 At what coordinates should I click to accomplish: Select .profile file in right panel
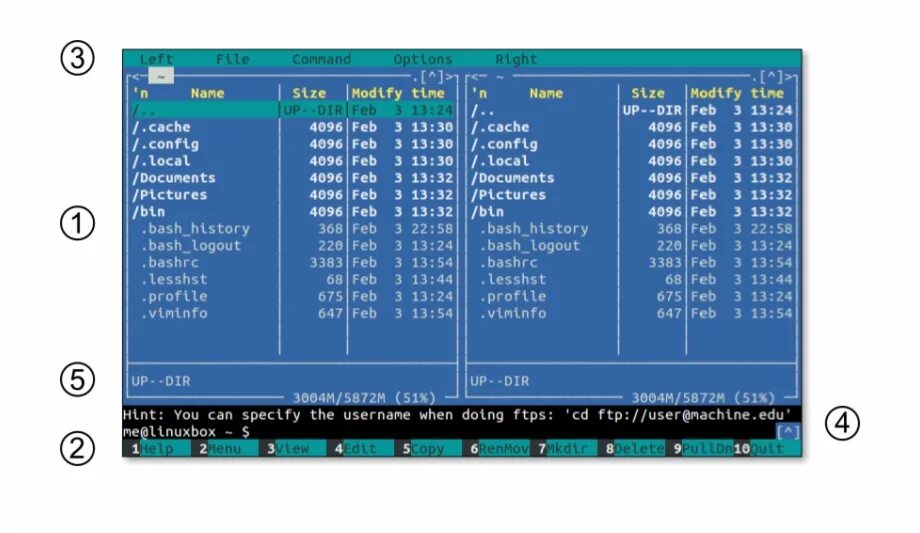pyautogui.click(x=631, y=297)
